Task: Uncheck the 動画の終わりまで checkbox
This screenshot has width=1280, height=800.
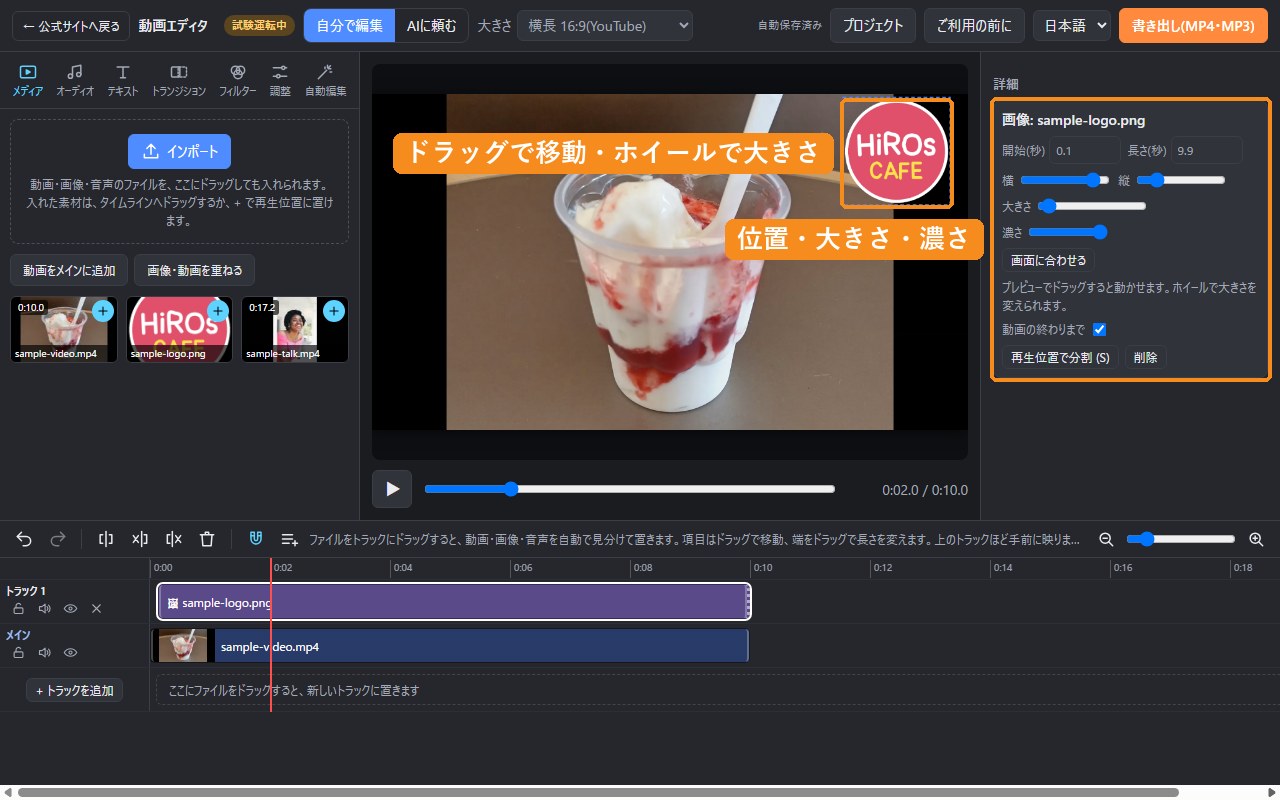Action: [x=1099, y=329]
